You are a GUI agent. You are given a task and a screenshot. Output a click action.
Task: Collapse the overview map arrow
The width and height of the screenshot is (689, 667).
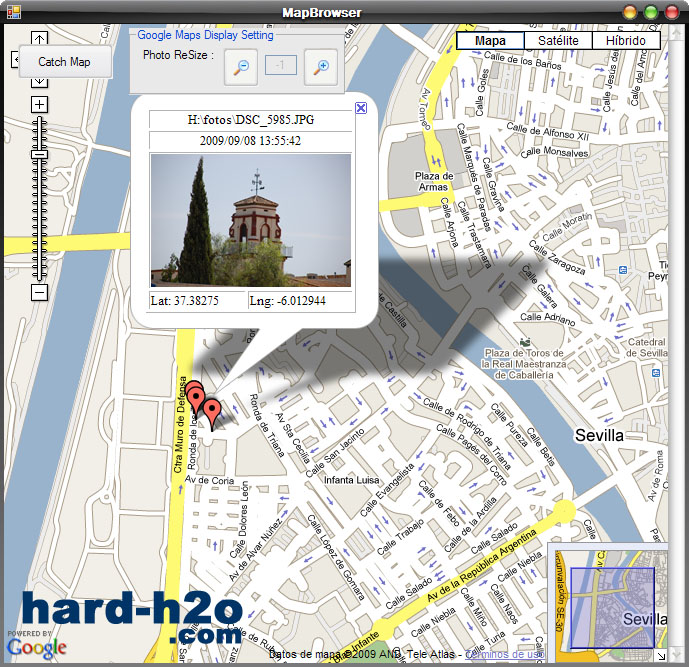pyautogui.click(x=661, y=656)
